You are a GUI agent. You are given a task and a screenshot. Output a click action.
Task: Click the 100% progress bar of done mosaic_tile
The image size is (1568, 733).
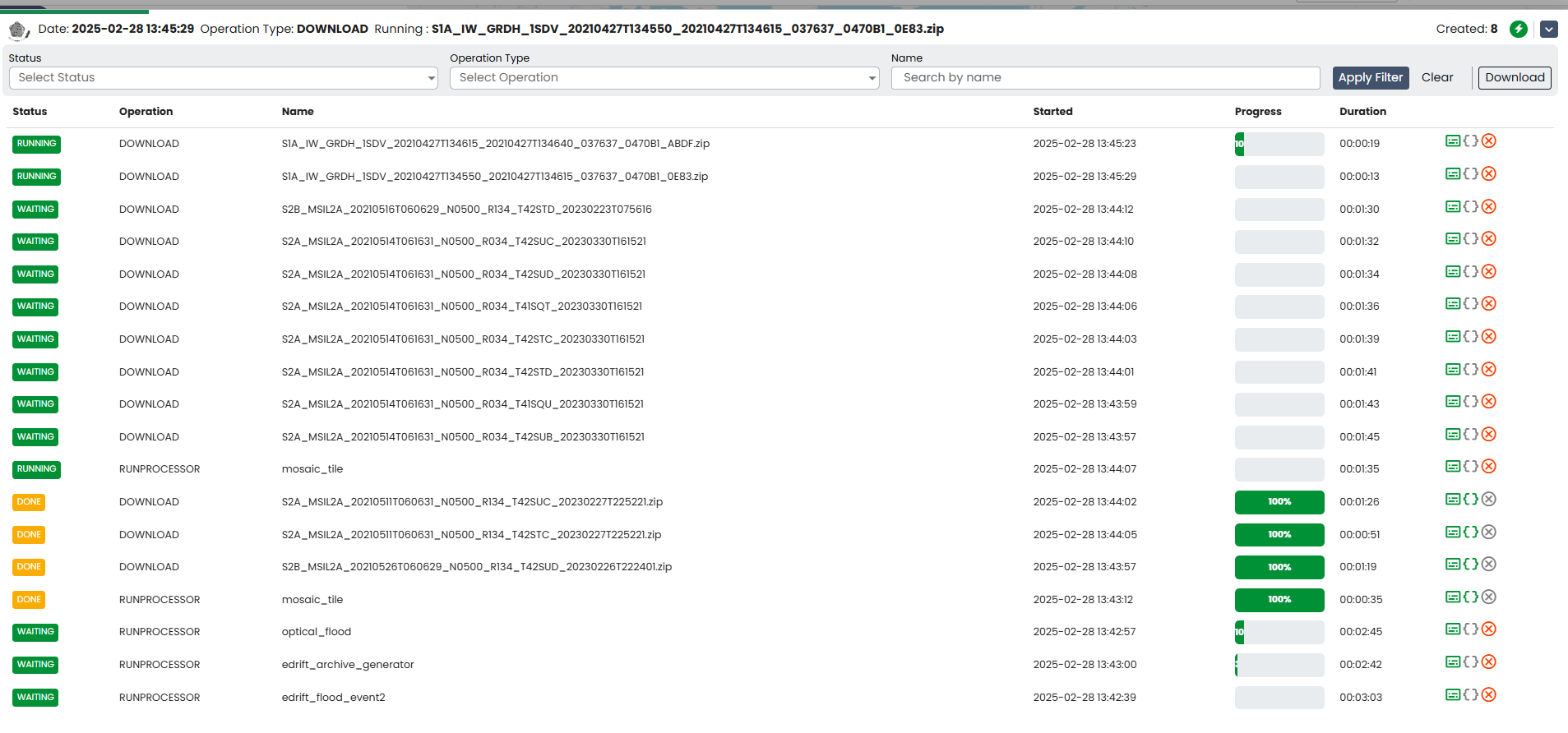[x=1279, y=600]
